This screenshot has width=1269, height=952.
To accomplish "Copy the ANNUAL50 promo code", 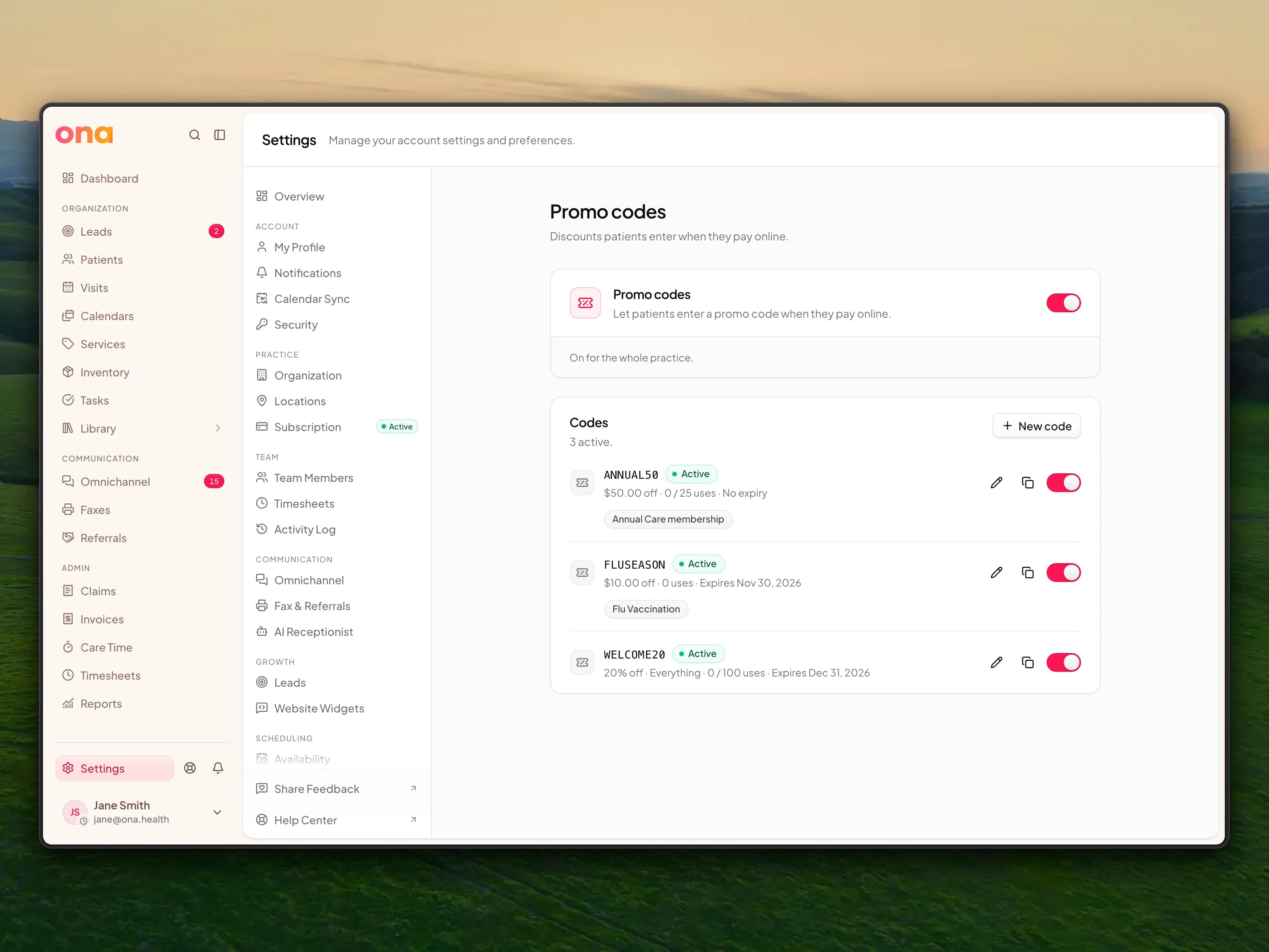I will tap(1027, 483).
